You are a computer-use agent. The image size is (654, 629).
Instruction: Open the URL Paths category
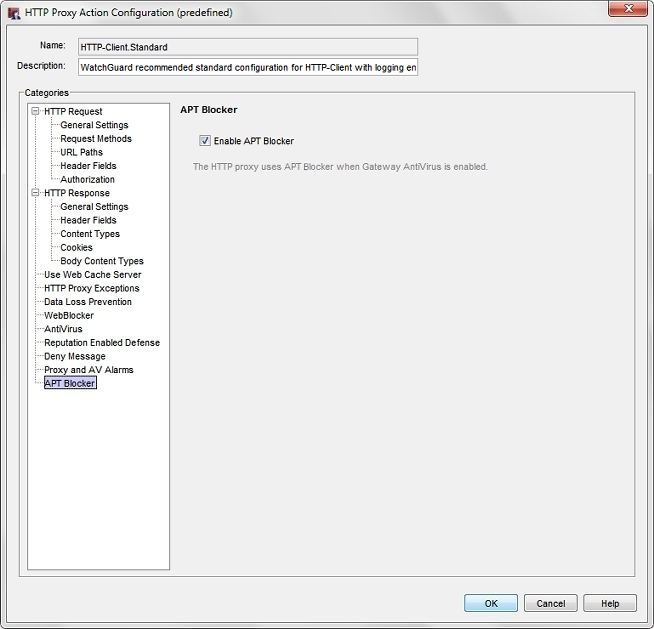tap(81, 152)
